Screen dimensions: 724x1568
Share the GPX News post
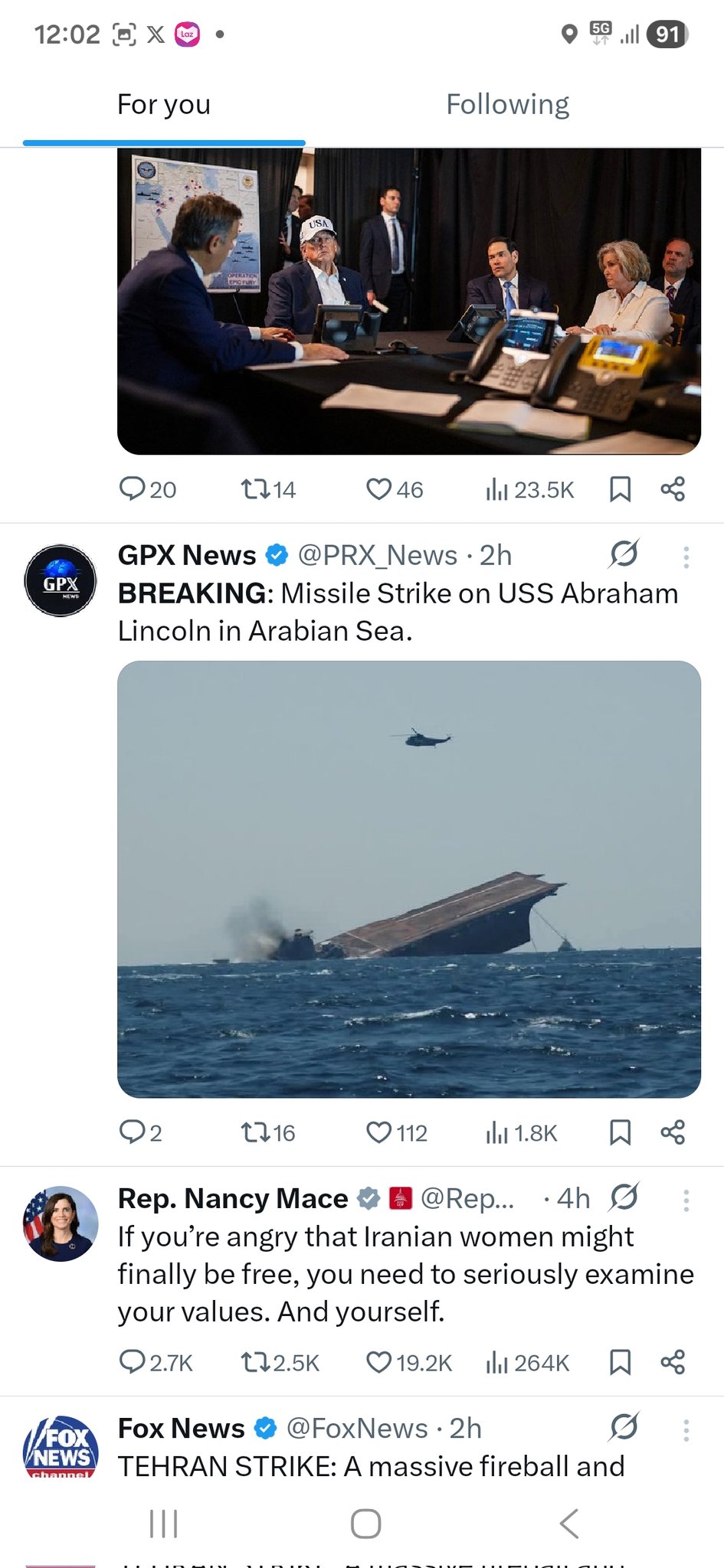(x=673, y=1132)
